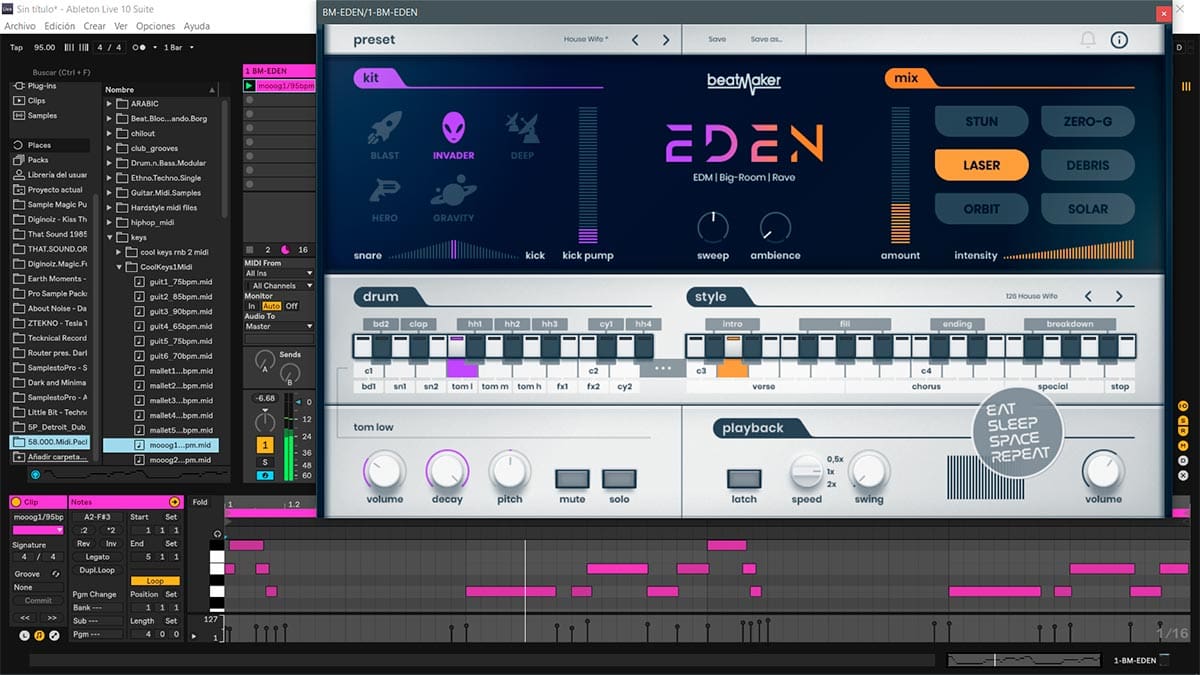This screenshot has height=675, width=1200.
Task: Click the piano roll headphone preview icon
Action: [218, 534]
